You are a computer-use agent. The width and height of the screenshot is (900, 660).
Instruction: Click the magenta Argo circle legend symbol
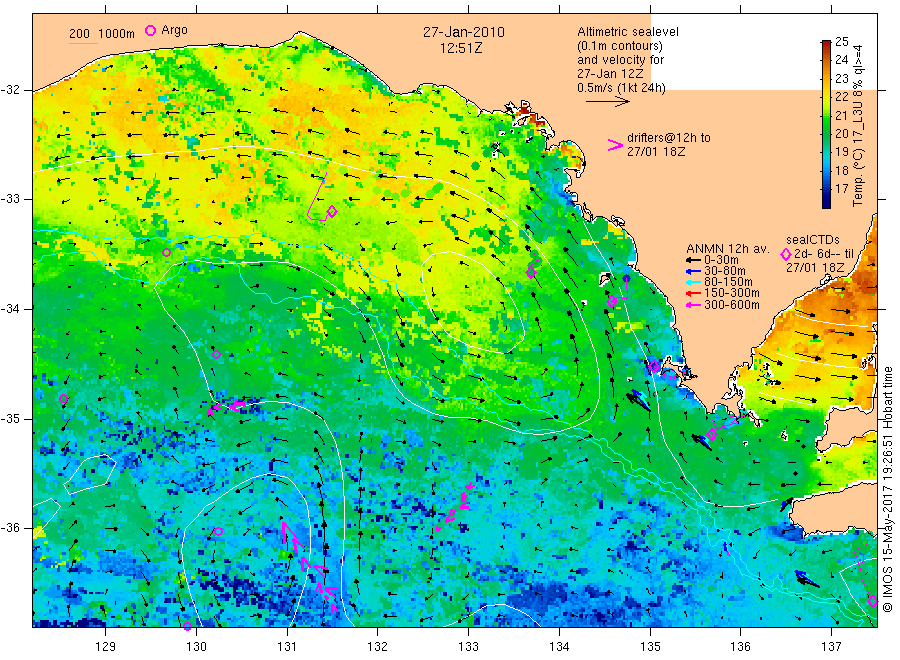tap(150, 30)
